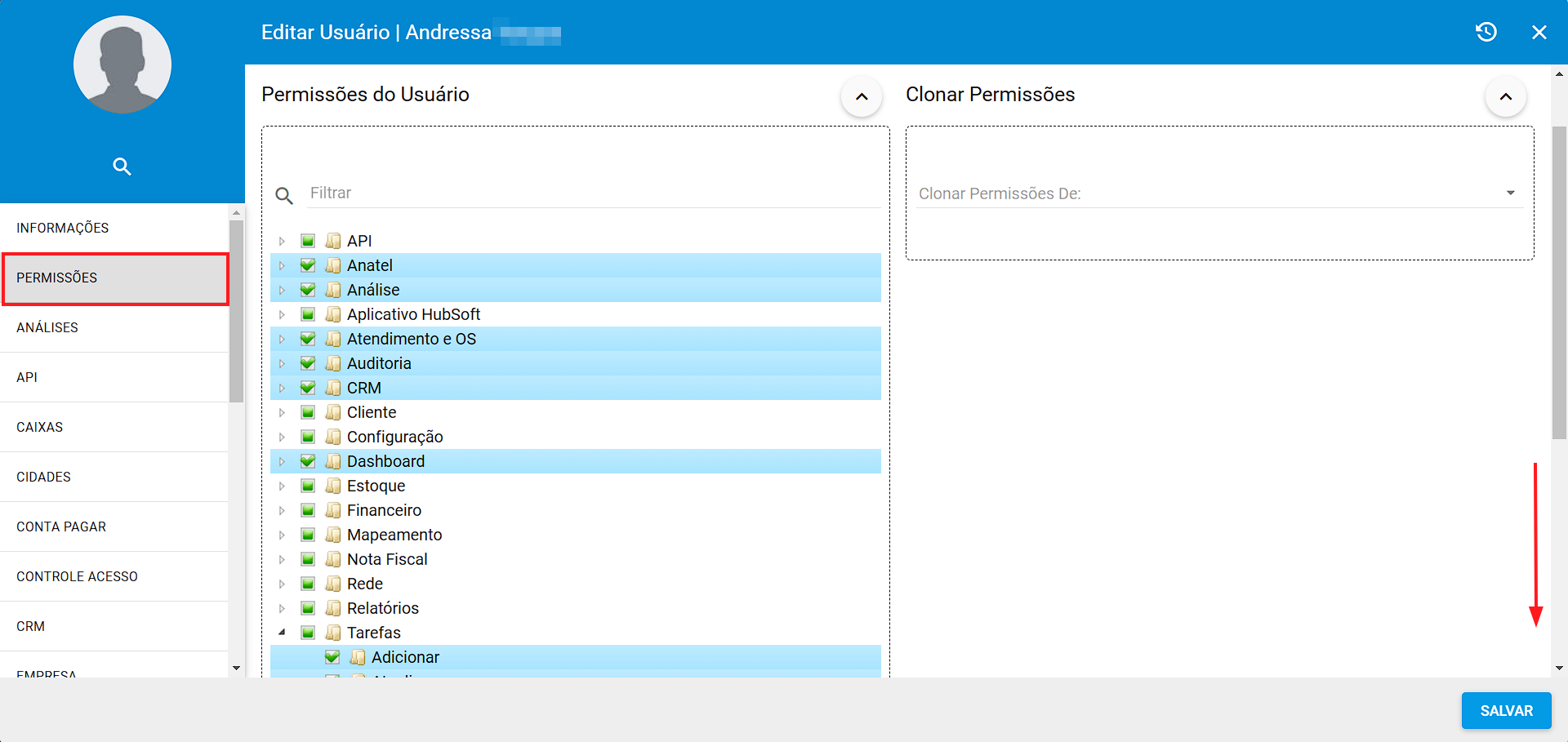Viewport: 1568px width, 742px height.
Task: Click the SALVAR button
Action: pos(1506,710)
